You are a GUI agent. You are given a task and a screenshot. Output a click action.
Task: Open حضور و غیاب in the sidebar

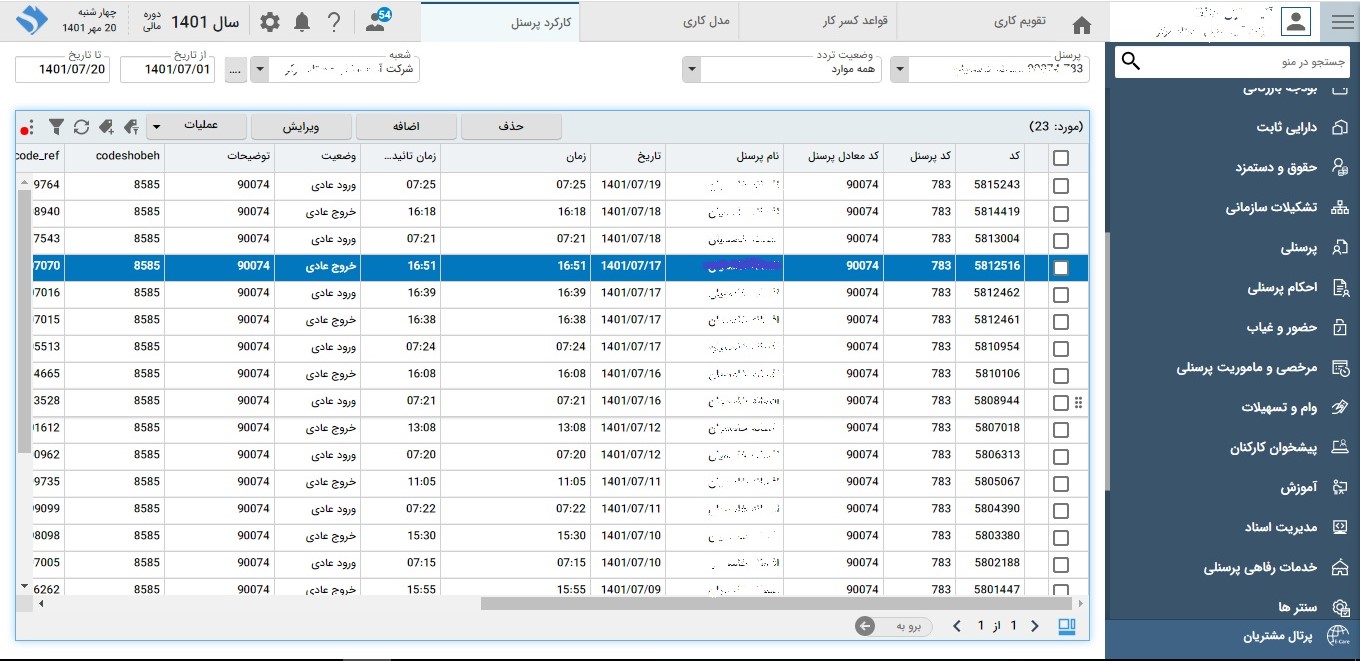pyautogui.click(x=1282, y=328)
